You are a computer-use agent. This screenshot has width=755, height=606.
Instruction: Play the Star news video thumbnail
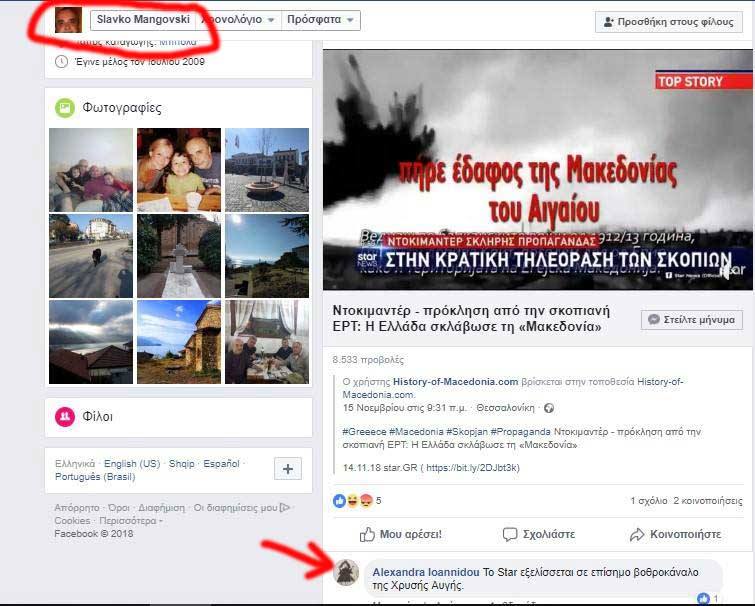537,170
